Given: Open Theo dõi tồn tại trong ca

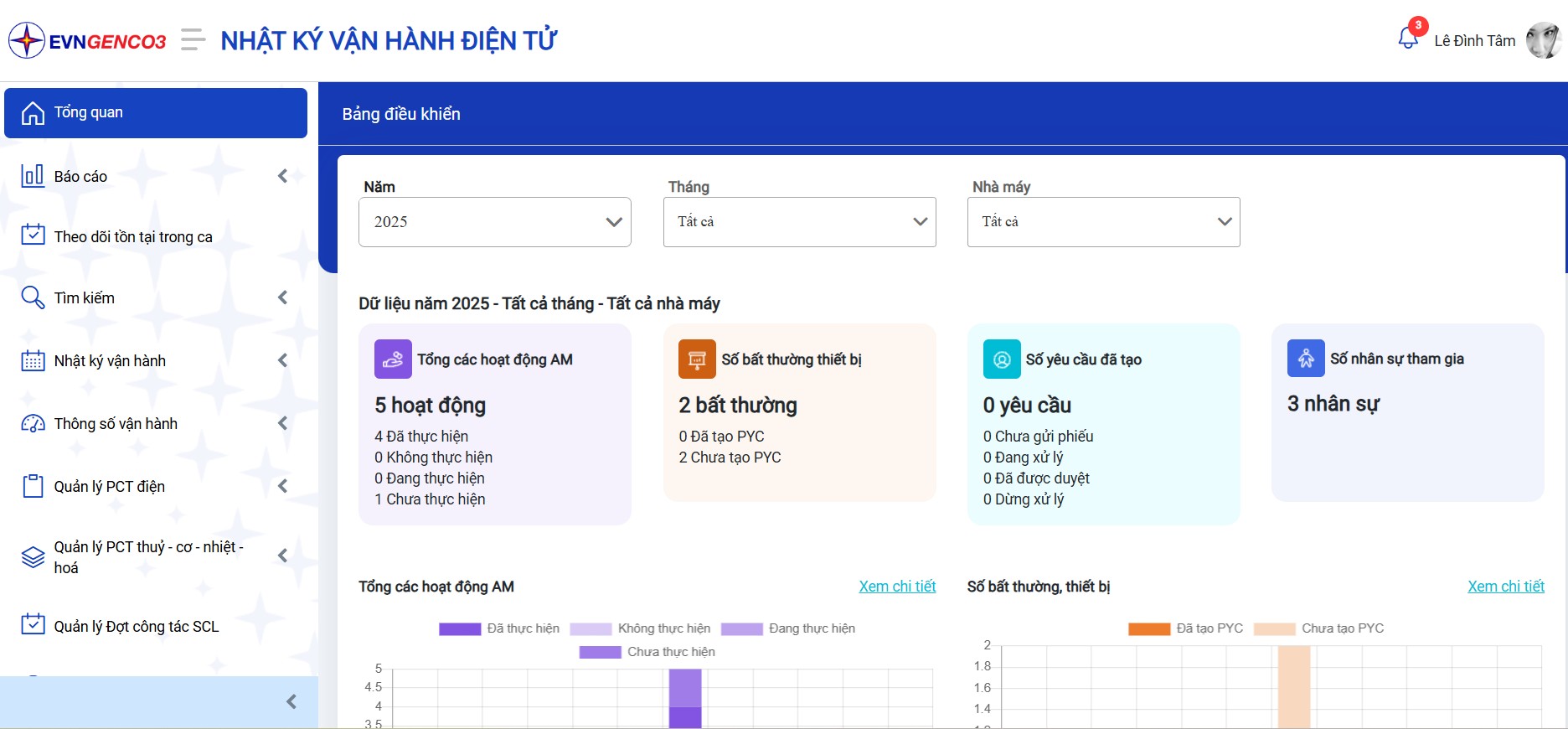Looking at the screenshot, I should click(x=132, y=237).
